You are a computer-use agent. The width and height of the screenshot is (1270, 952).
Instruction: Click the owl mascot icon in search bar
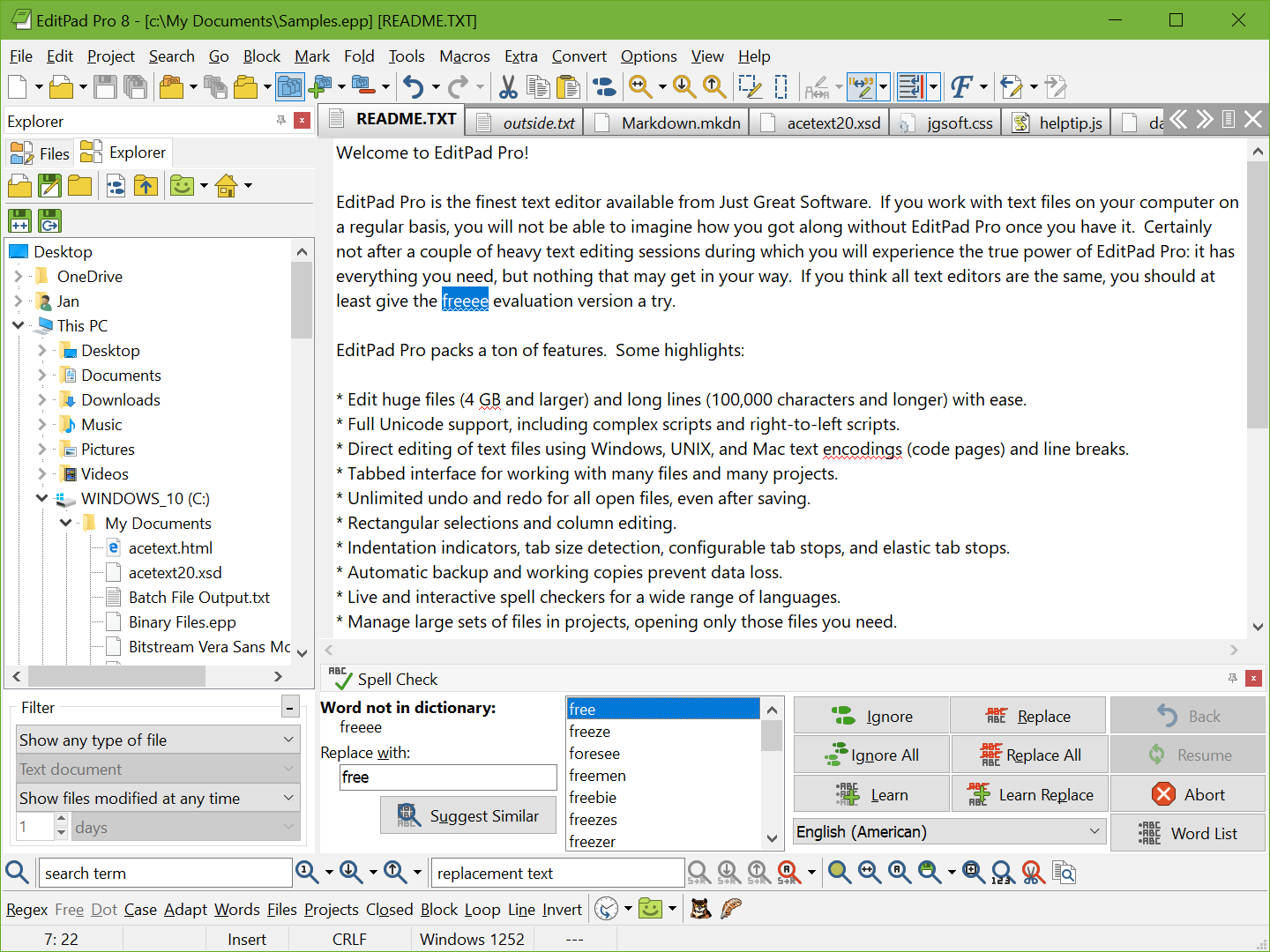point(701,909)
